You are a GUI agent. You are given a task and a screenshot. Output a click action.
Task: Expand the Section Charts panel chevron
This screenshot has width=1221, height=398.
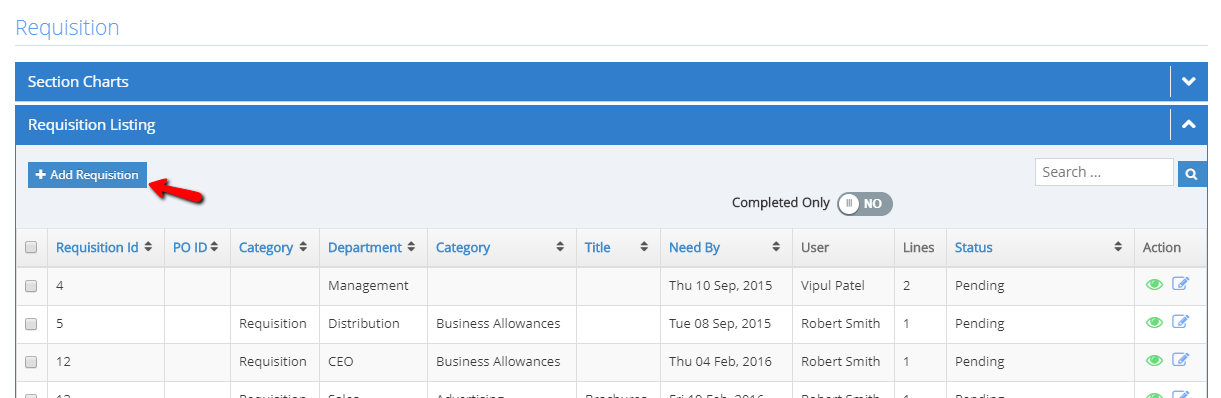click(1189, 81)
